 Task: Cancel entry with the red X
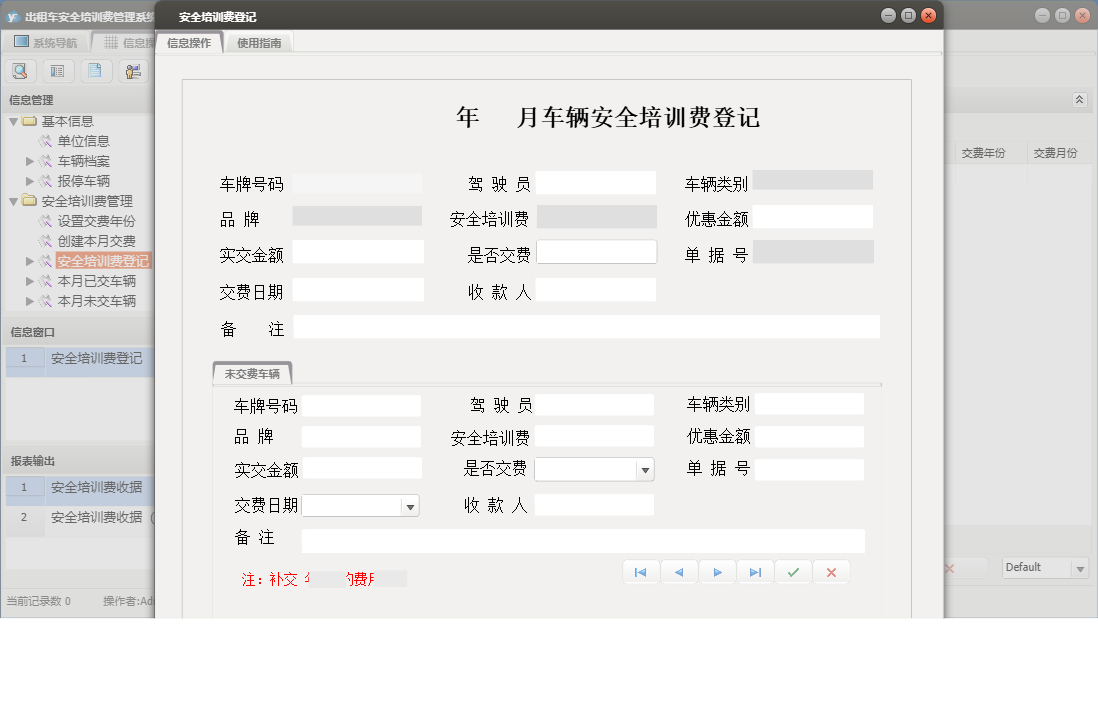(831, 571)
